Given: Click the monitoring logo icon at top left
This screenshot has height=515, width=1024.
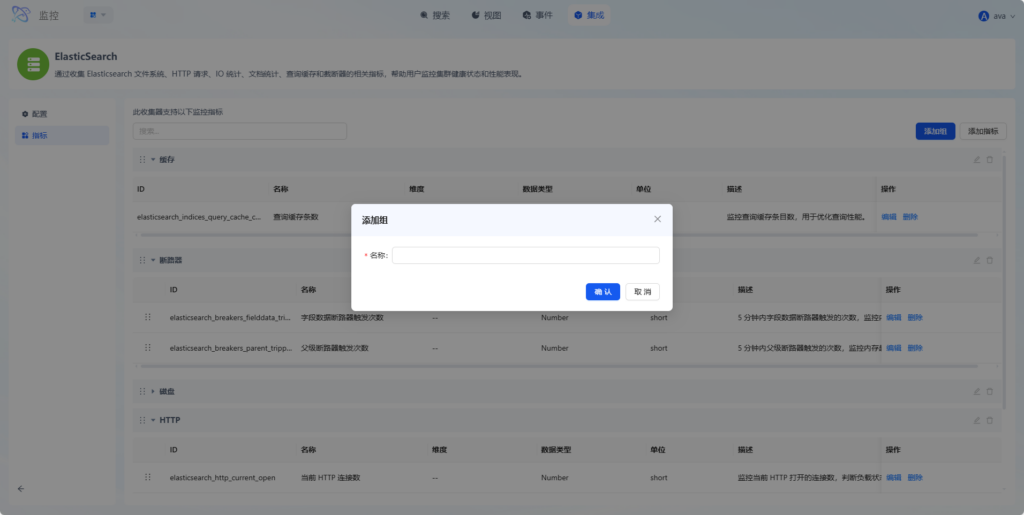Looking at the screenshot, I should 21,15.
